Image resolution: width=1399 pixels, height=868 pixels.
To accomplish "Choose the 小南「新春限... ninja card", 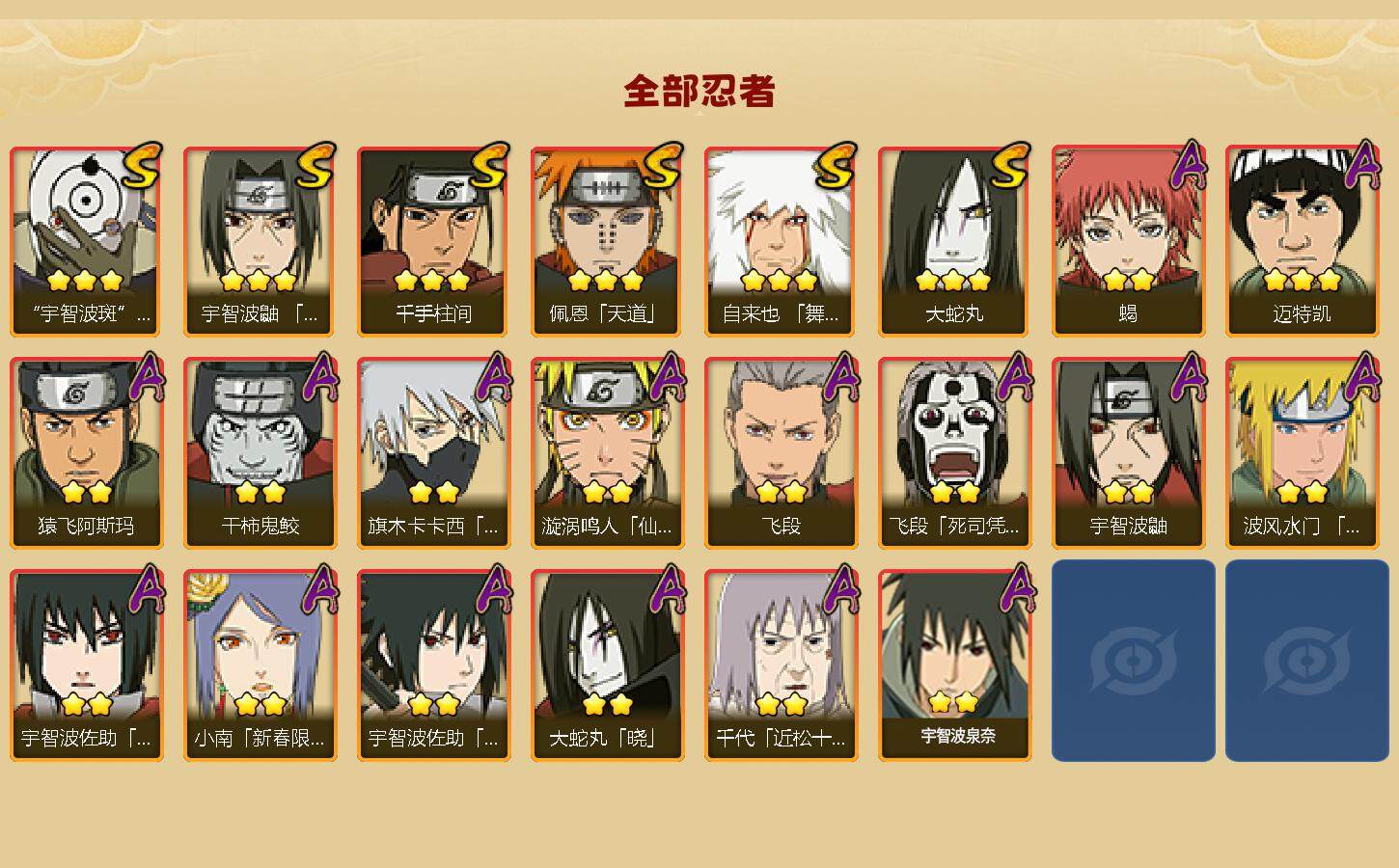I will tap(260, 665).
